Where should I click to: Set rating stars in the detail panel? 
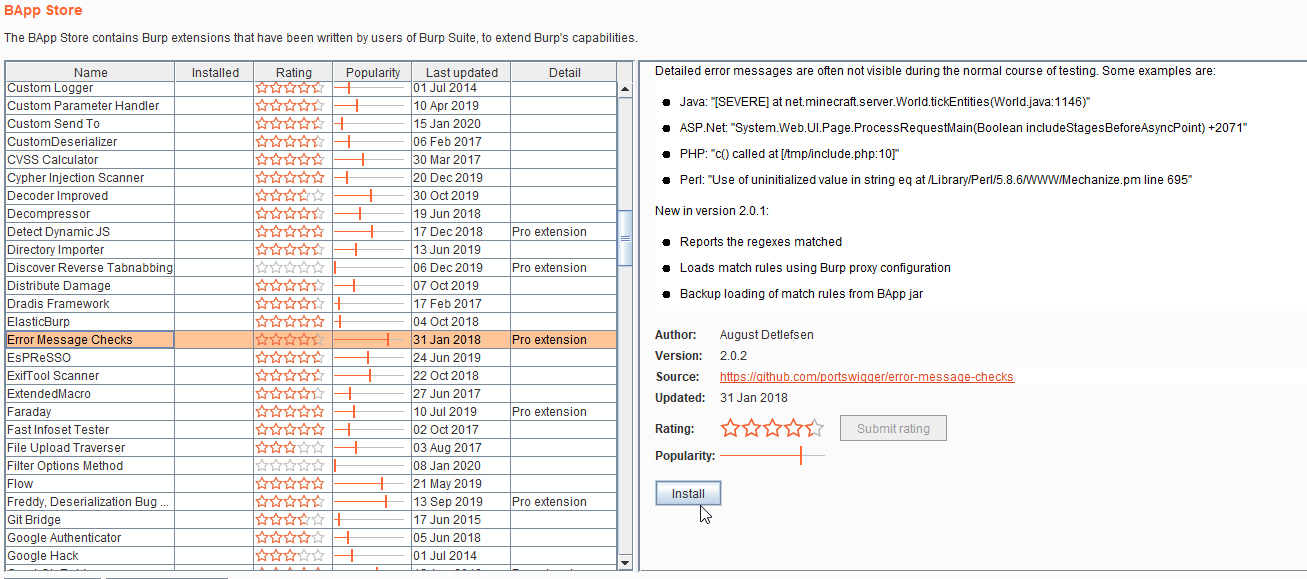coord(773,429)
